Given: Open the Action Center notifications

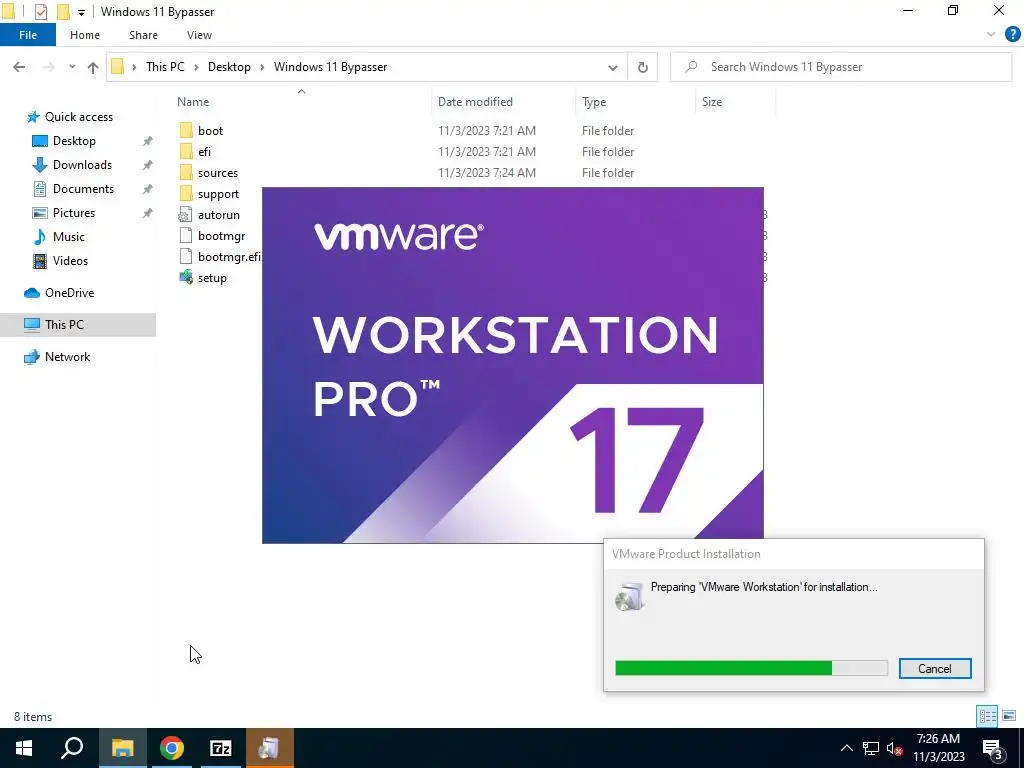Looking at the screenshot, I should [x=993, y=749].
